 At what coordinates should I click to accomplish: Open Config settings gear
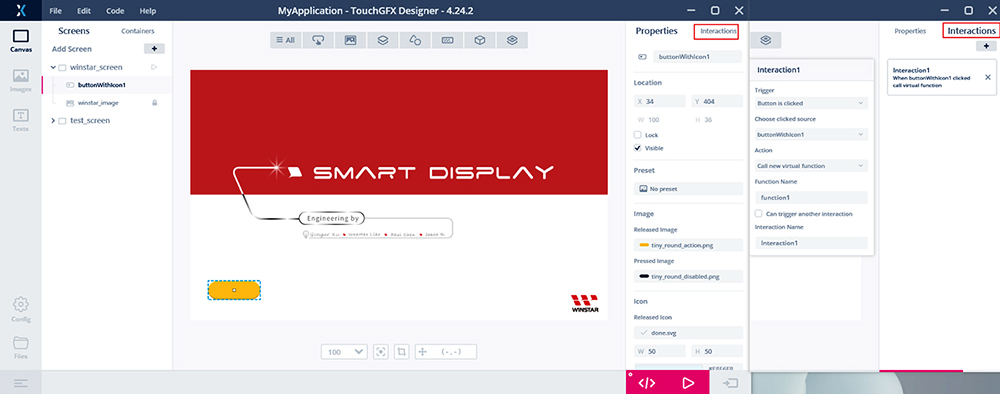click(20, 309)
